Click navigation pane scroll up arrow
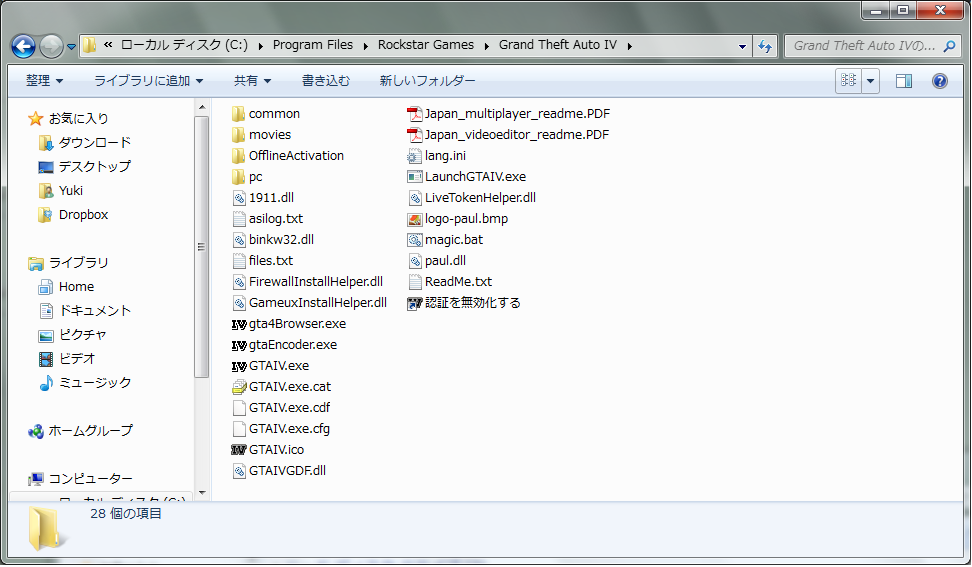Viewport: 972px width, 567px height. (201, 107)
